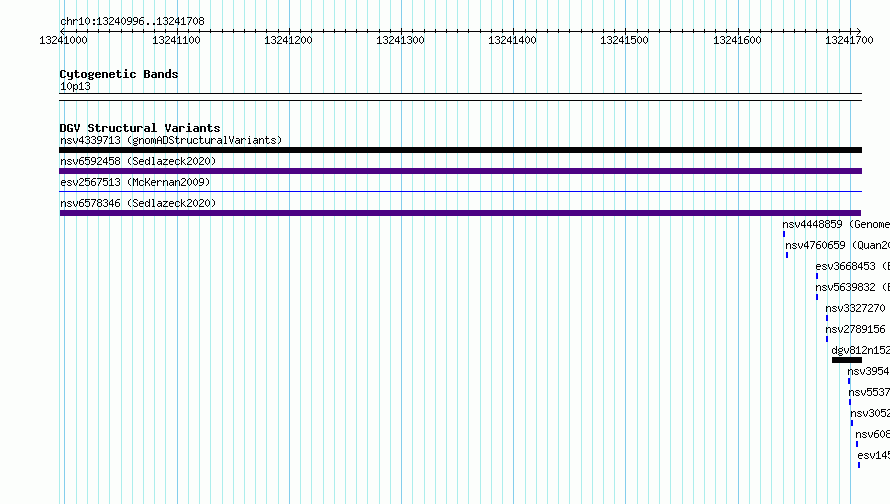Screen dimensions: 890x504
Task: Click the 13241300 ruler coordinate
Action: pos(400,40)
